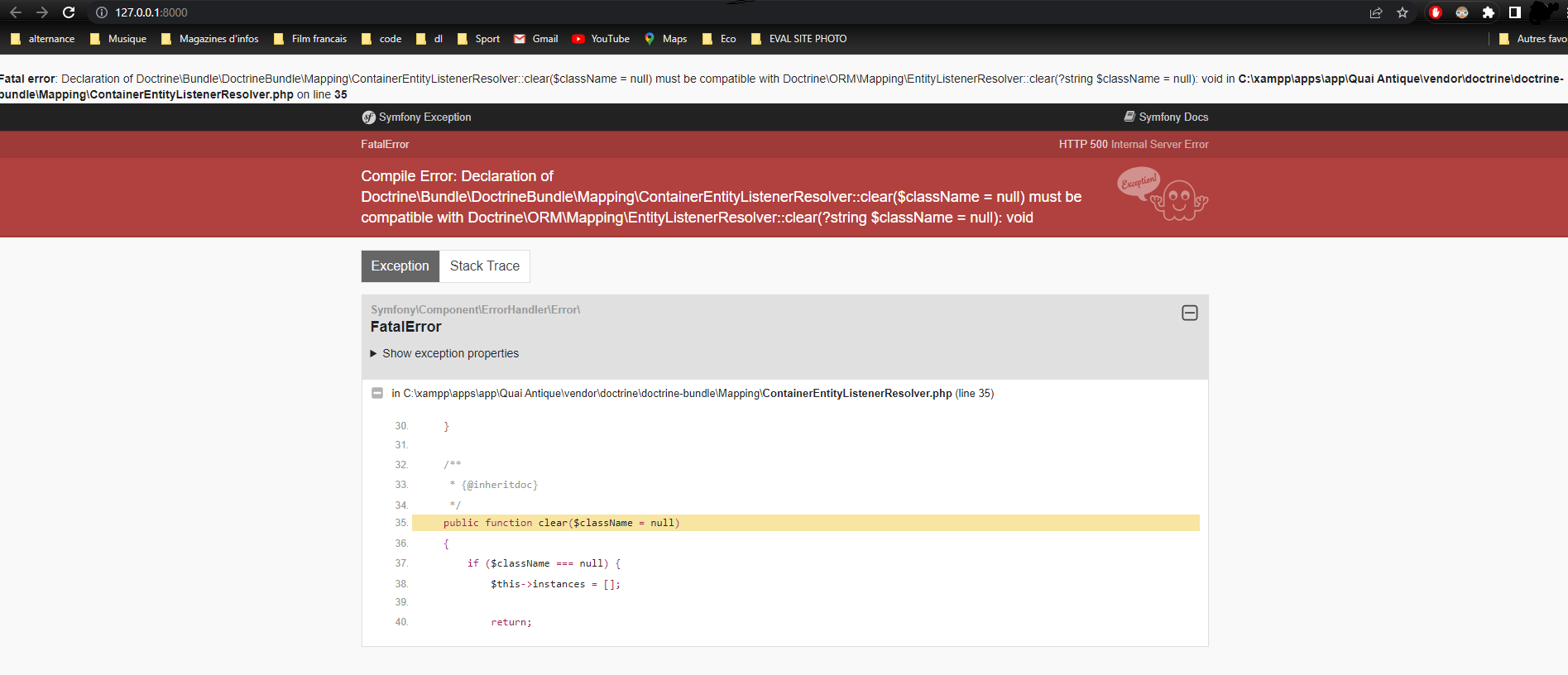Screen dimensions: 1568x675
Task: Click the Compile Error message title
Action: [722, 197]
